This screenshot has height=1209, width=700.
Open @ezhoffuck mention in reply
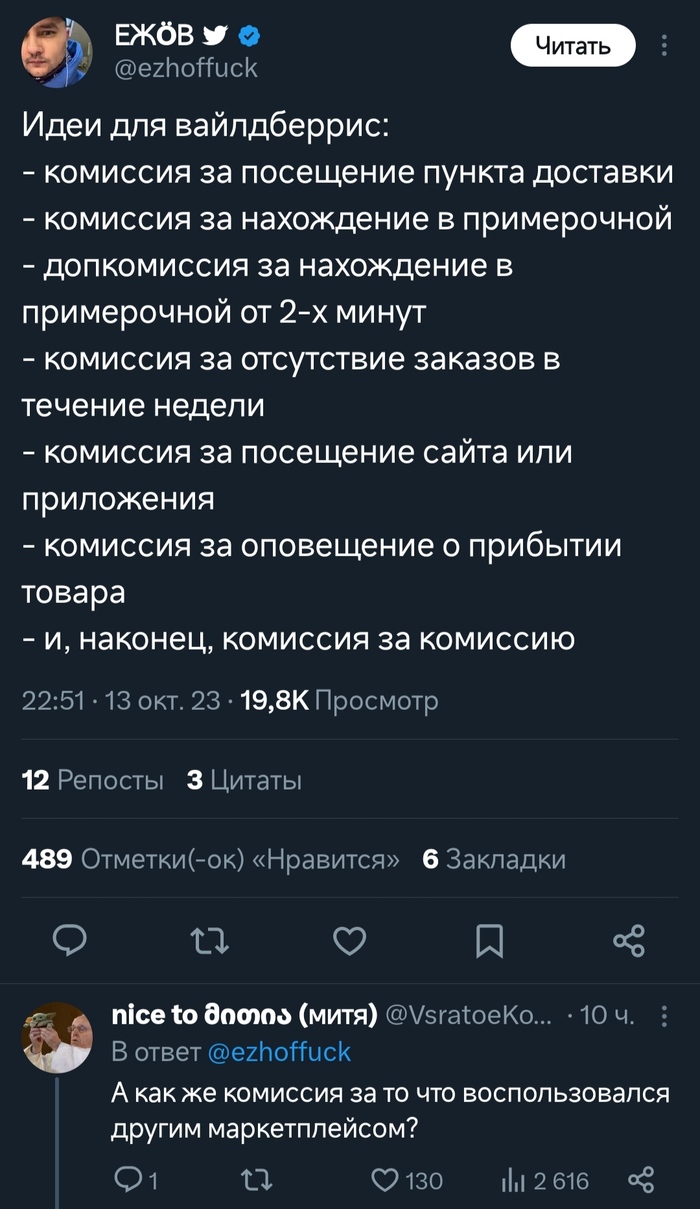coord(279,1051)
